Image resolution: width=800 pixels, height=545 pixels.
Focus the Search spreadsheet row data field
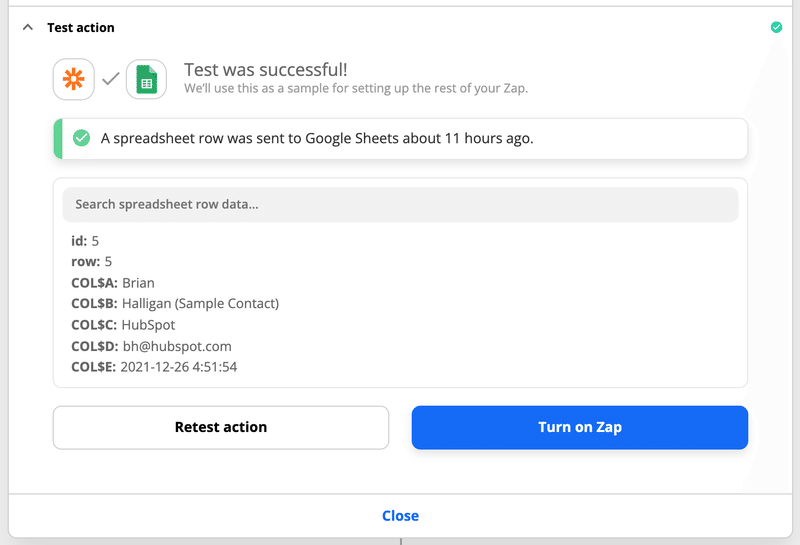[x=400, y=204]
